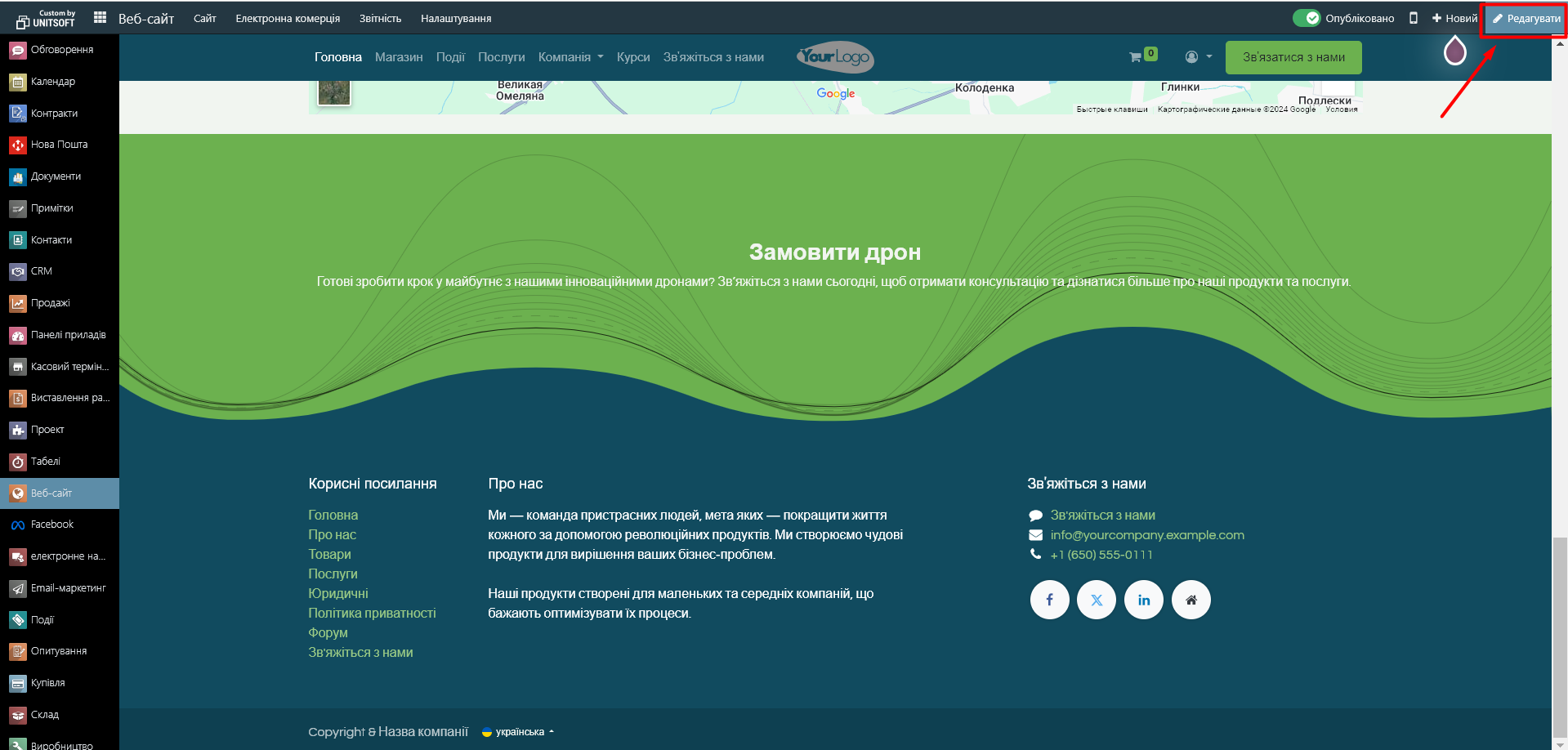Click the mobile preview phone icon
1568x750 pixels.
tap(1414, 18)
